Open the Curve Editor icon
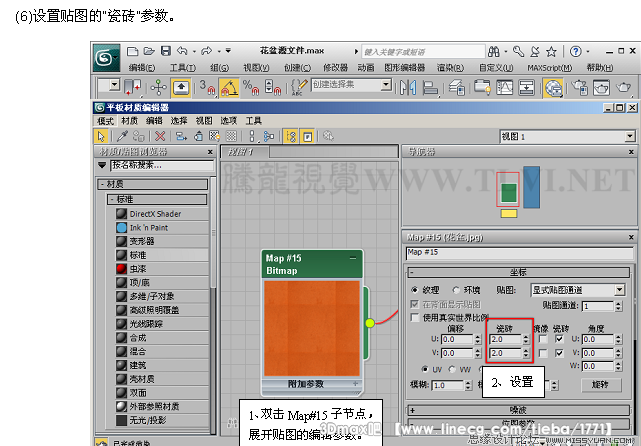The image size is (641, 446). point(504,87)
